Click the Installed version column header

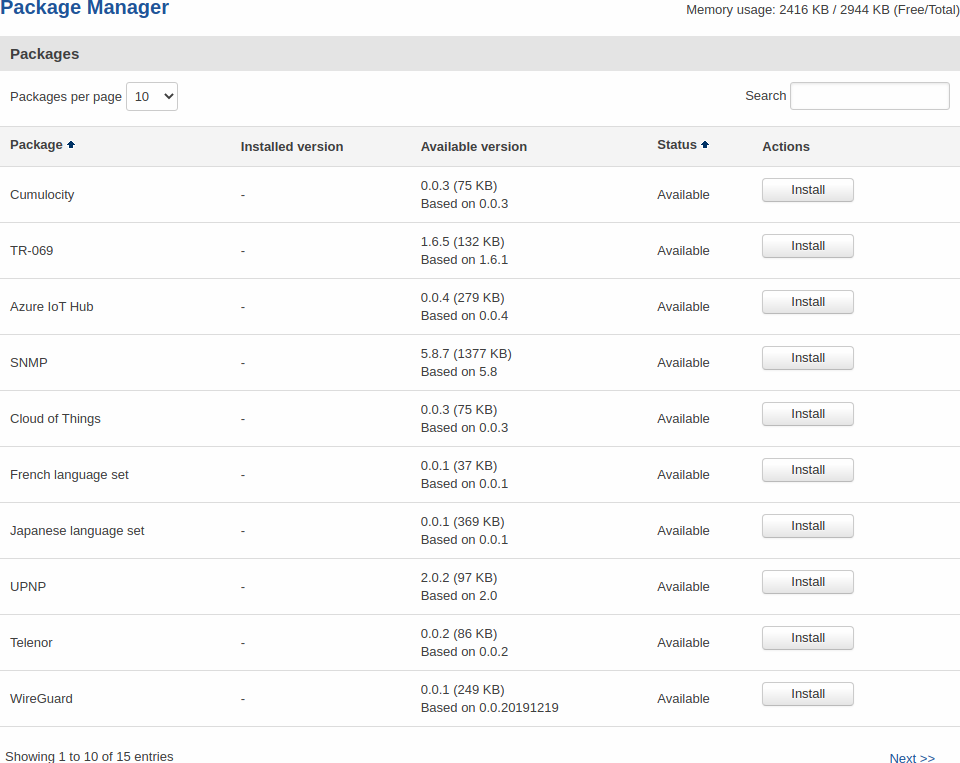291,147
